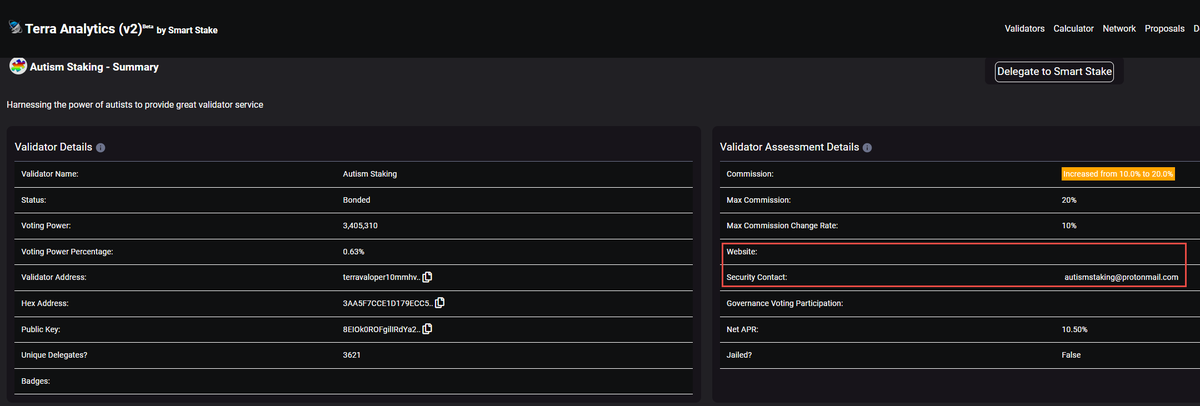Click the 8ElOk0ROFgilIRdYa2.. public key text
This screenshot has height=406, width=1200.
(380, 329)
